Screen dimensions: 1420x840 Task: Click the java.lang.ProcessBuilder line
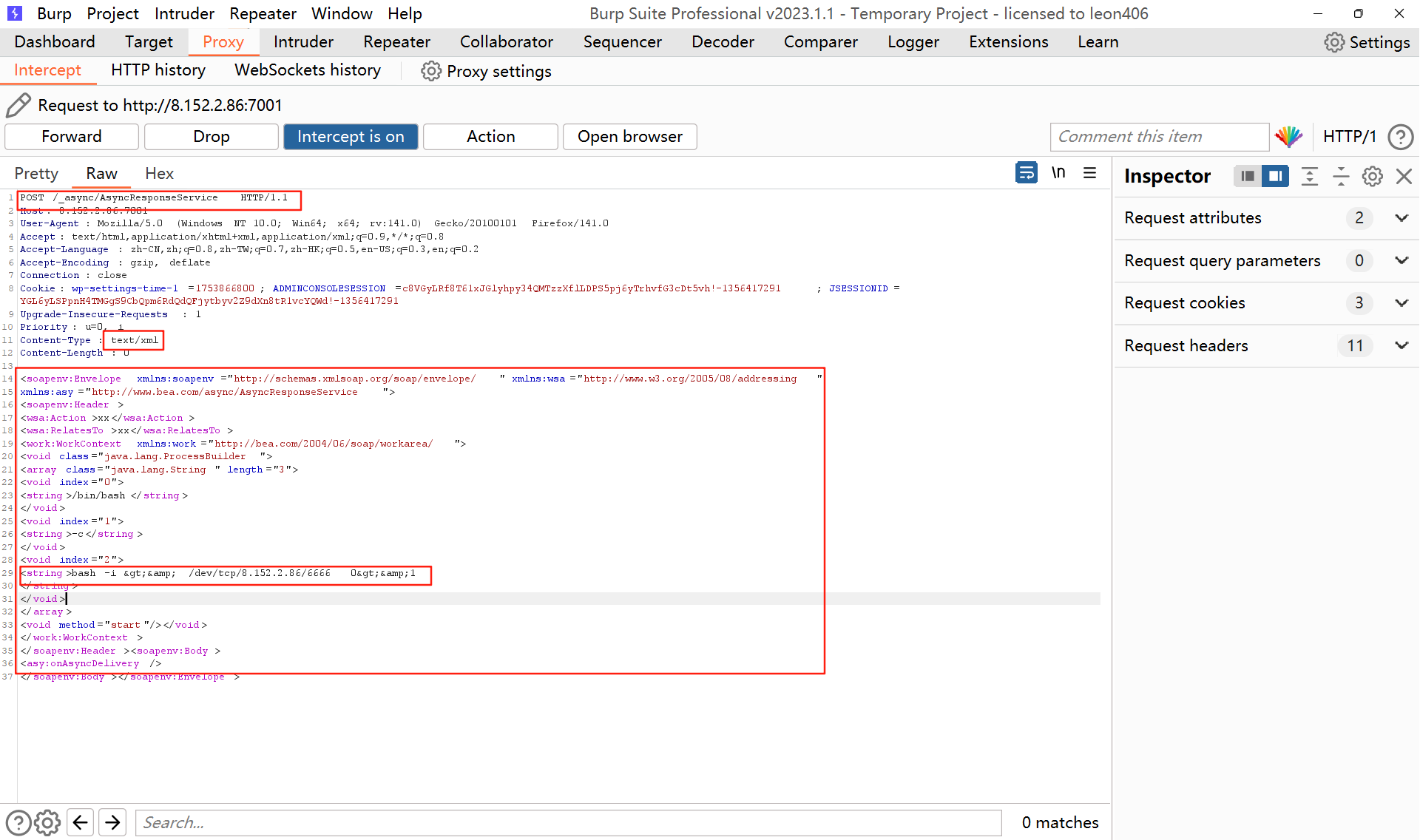point(146,456)
